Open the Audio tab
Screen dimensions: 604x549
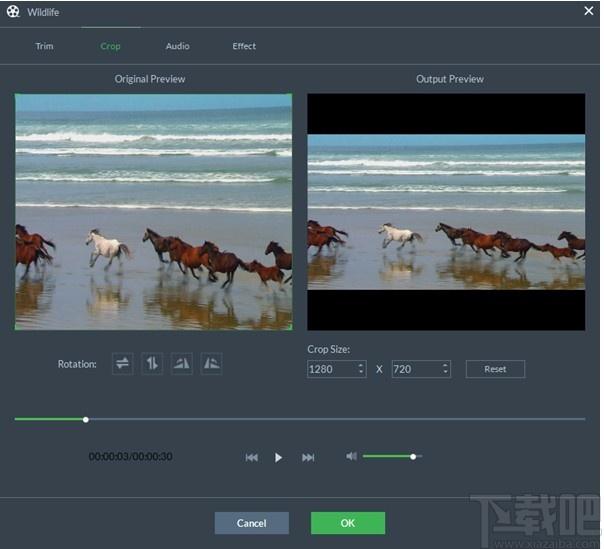coord(178,46)
